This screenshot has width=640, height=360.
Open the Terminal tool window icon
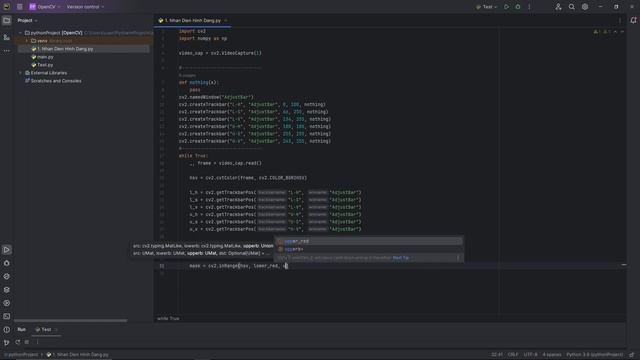point(7,316)
